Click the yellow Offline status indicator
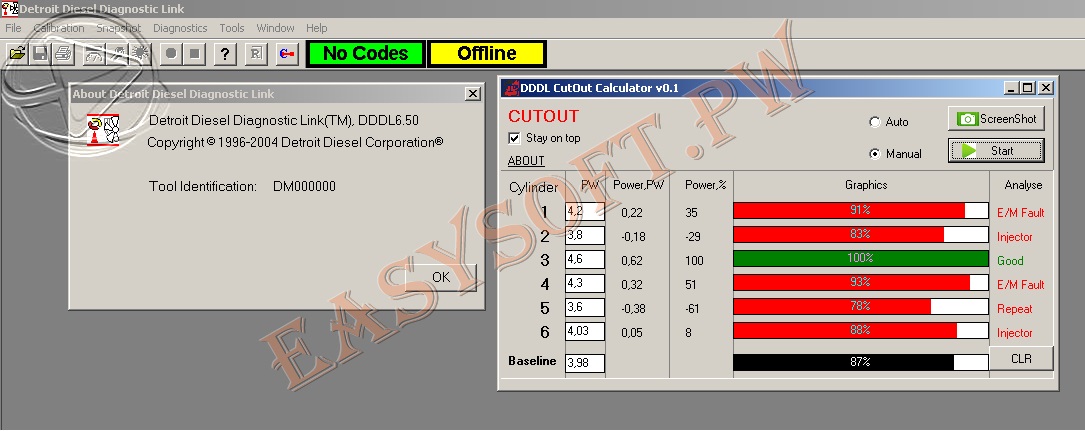 (x=486, y=53)
